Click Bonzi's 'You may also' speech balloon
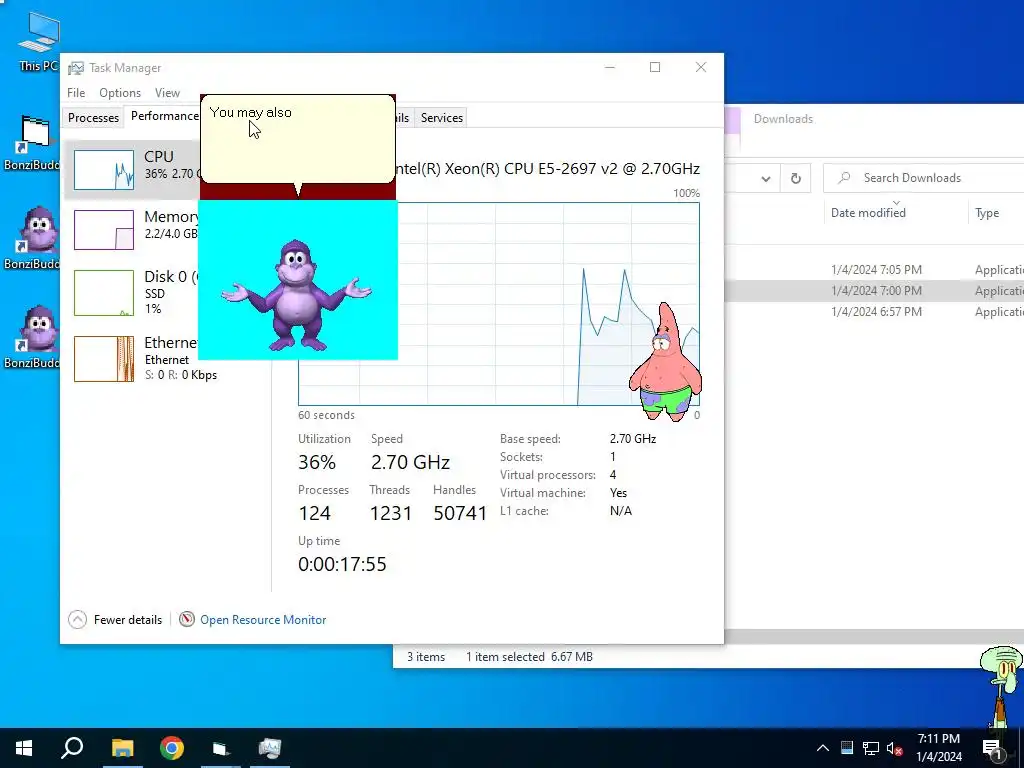Screen dimensions: 1024x768 [298, 139]
